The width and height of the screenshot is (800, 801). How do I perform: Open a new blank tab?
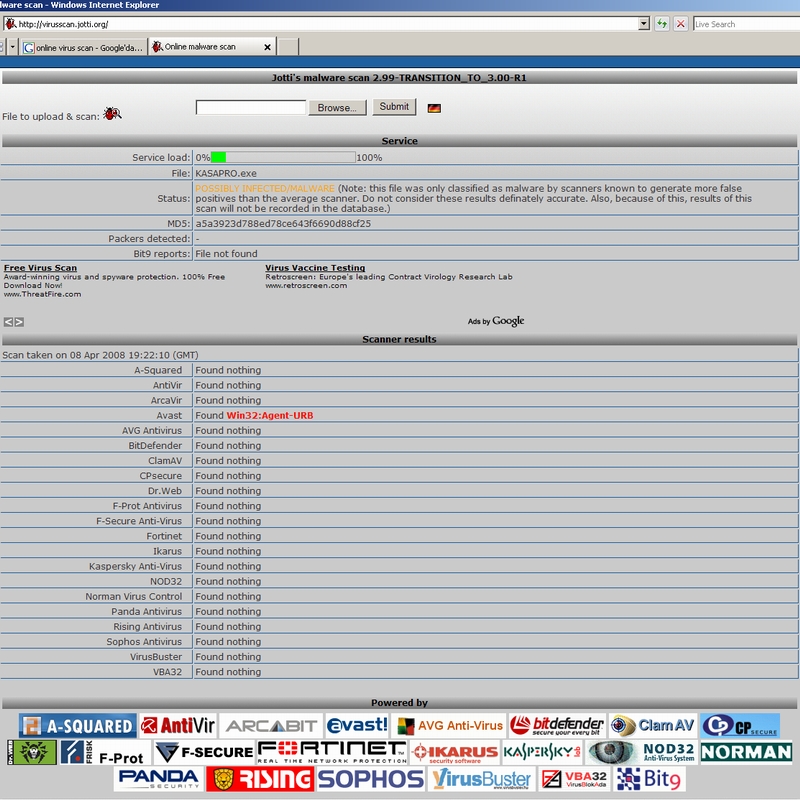tap(288, 47)
